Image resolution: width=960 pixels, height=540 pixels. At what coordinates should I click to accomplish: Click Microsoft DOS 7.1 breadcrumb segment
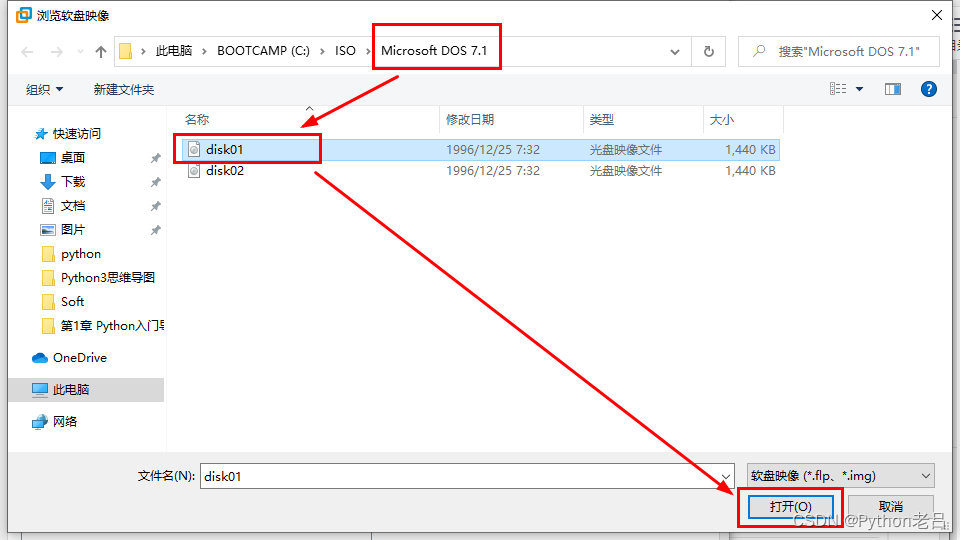point(434,51)
